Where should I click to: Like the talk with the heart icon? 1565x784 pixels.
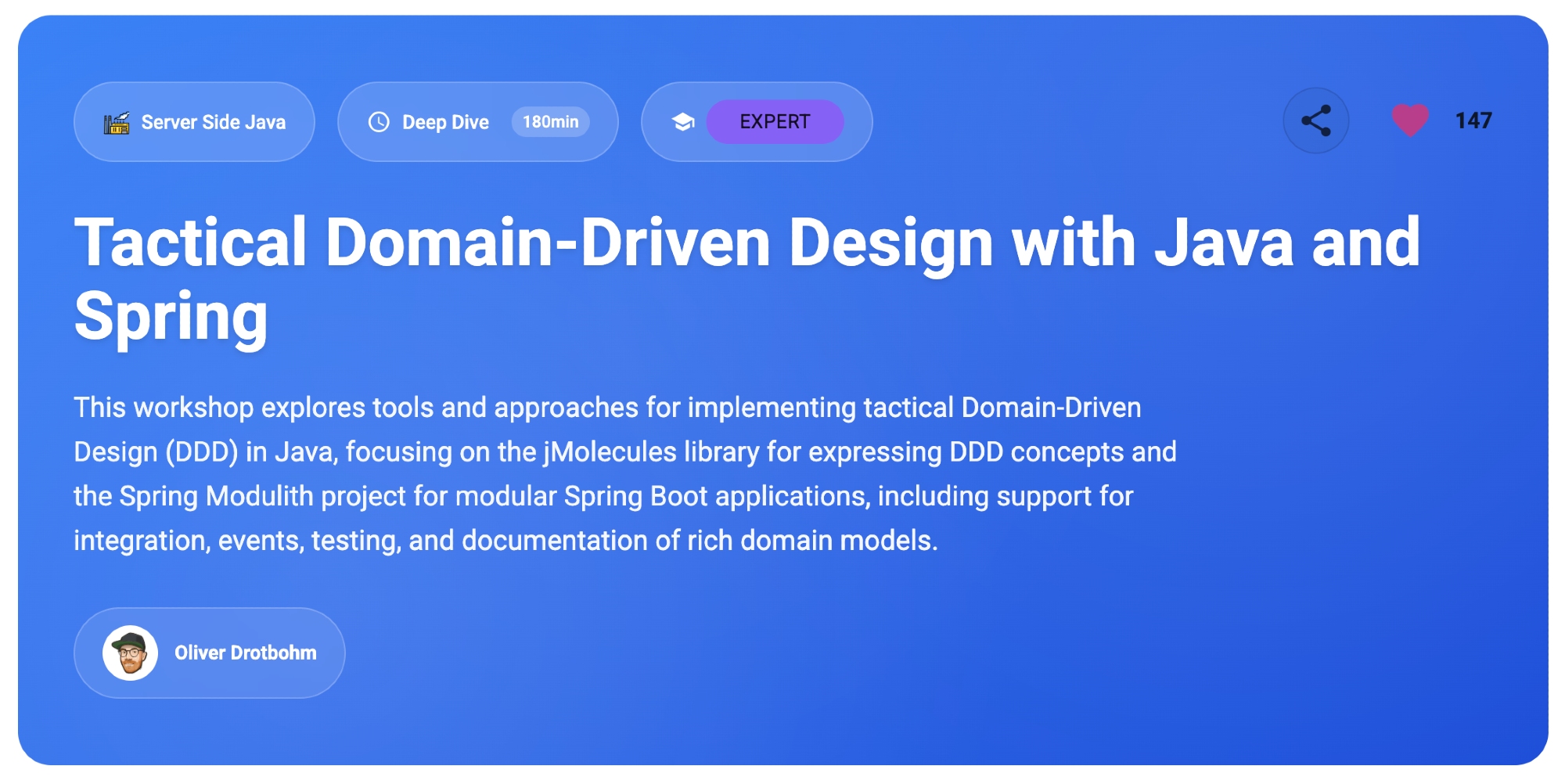(x=1409, y=120)
